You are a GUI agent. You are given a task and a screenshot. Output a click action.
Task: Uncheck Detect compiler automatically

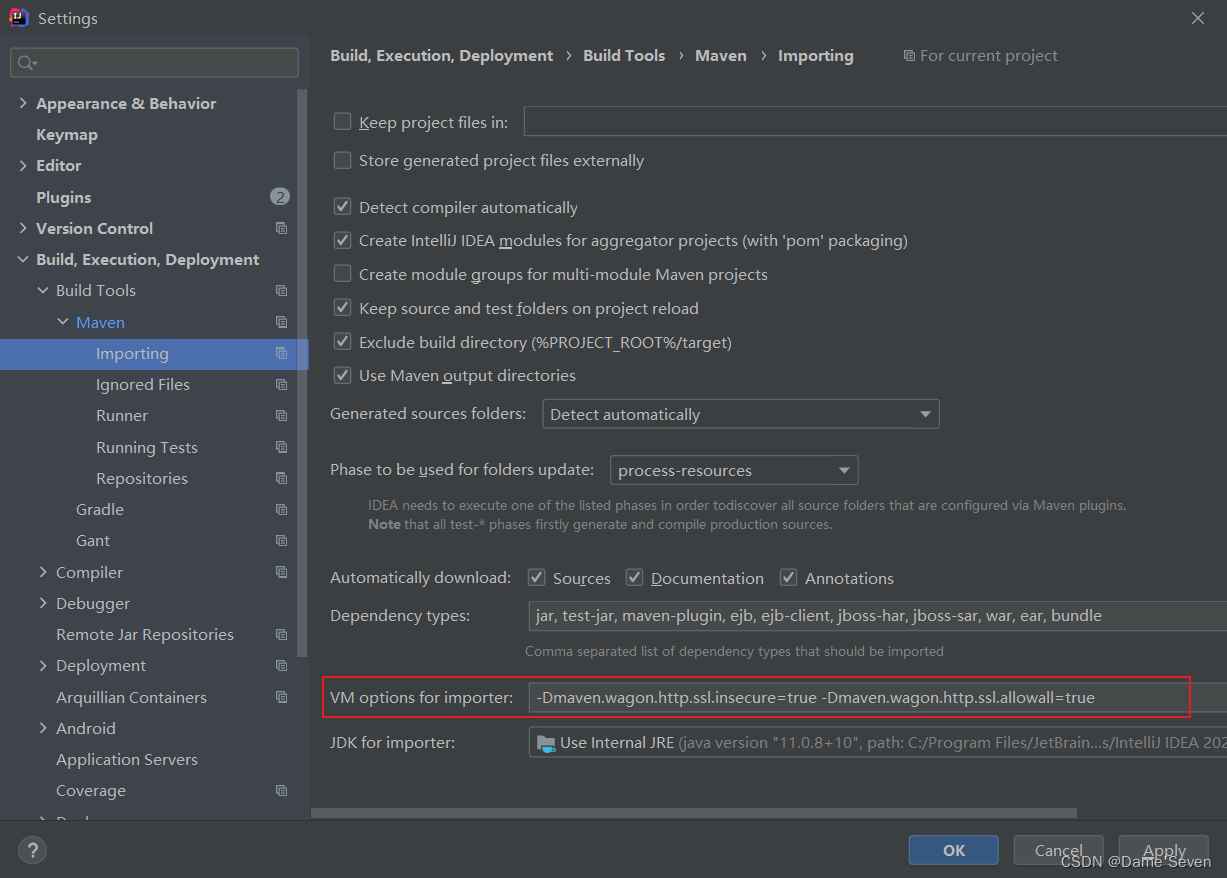(342, 207)
